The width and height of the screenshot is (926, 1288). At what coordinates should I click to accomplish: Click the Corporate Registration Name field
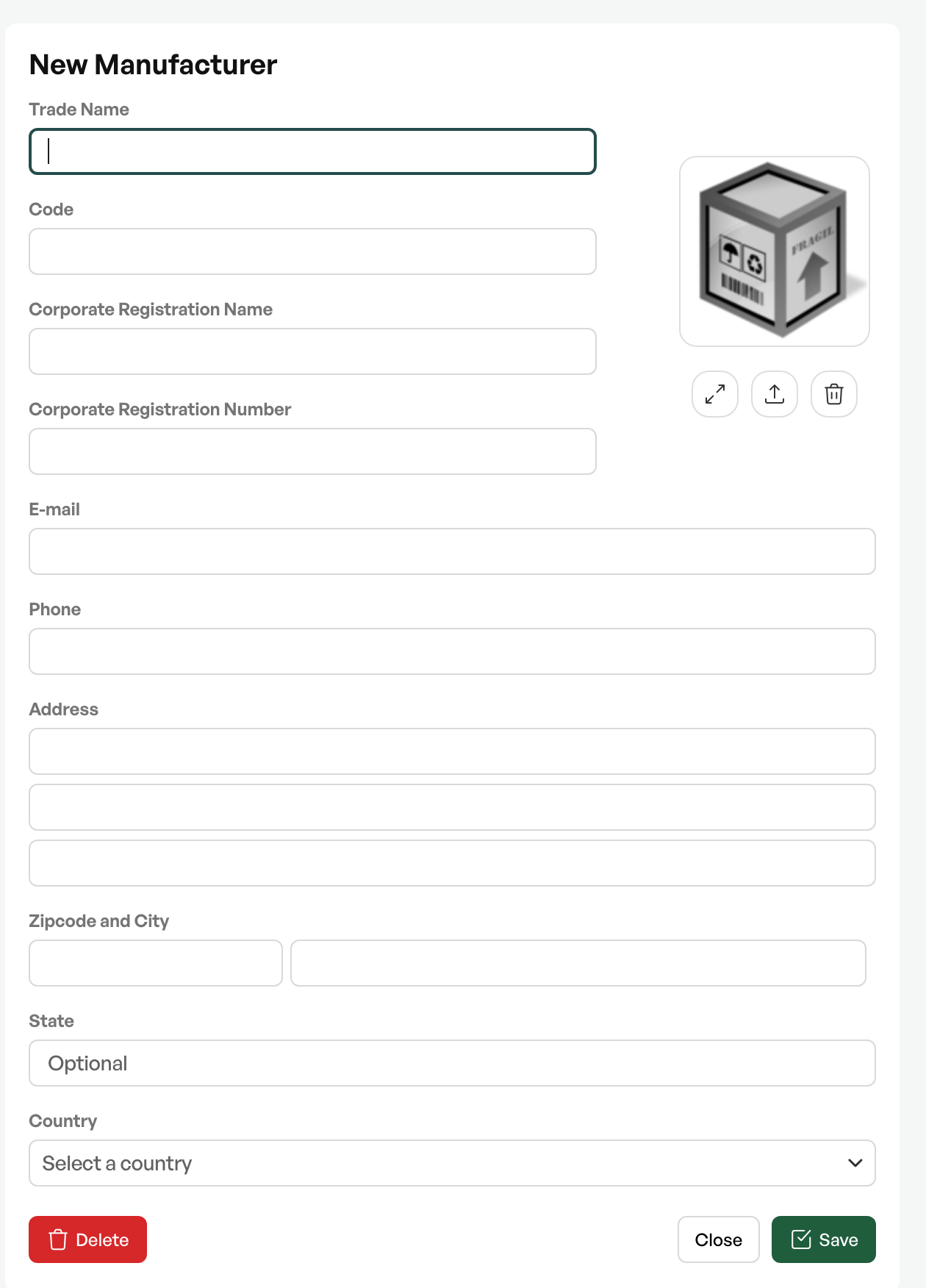(x=312, y=351)
